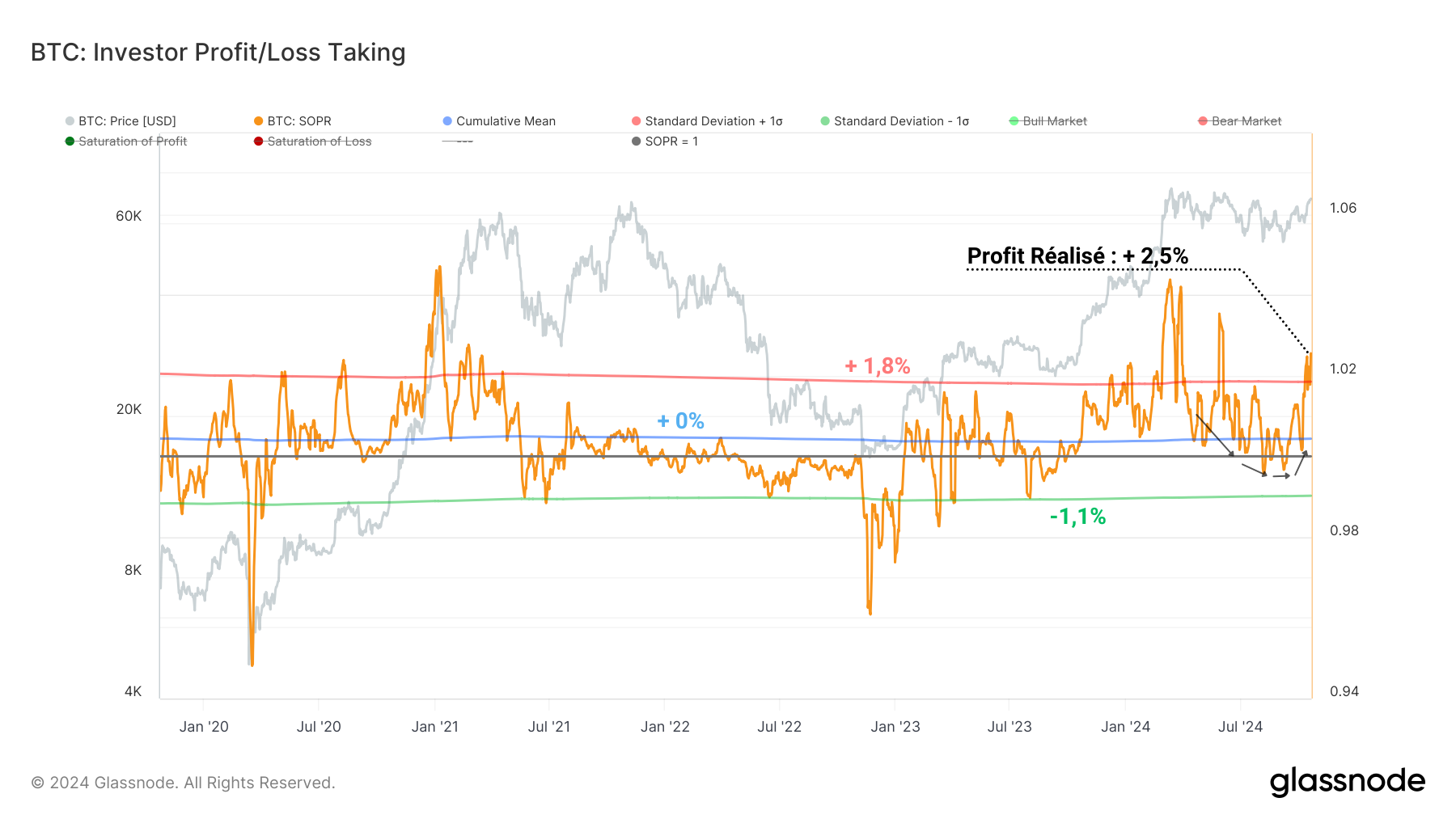The height and width of the screenshot is (819, 1456).
Task: Click the red '+ 1,8%' label
Action: (878, 366)
